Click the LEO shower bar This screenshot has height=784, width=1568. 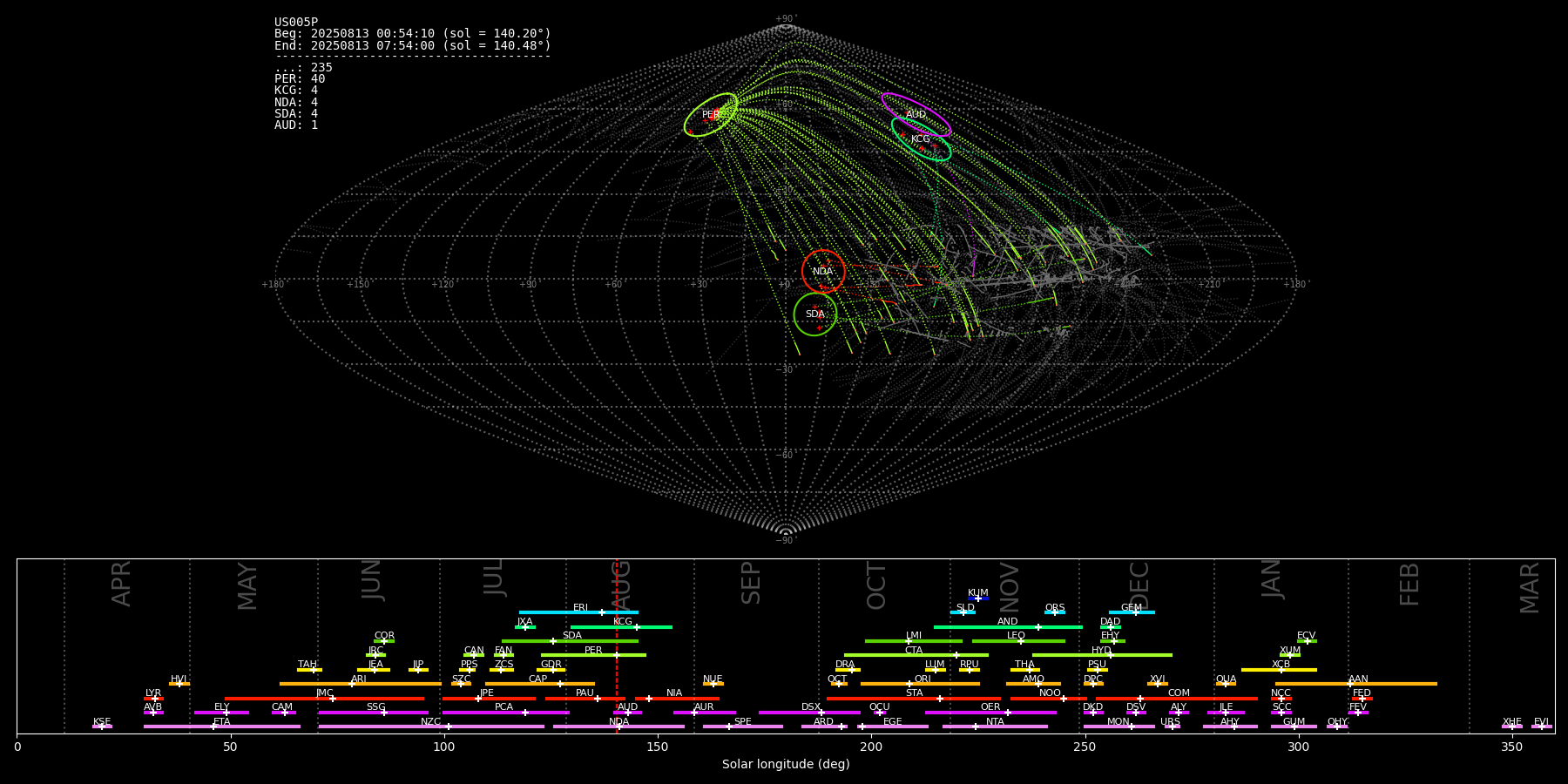click(x=1018, y=641)
